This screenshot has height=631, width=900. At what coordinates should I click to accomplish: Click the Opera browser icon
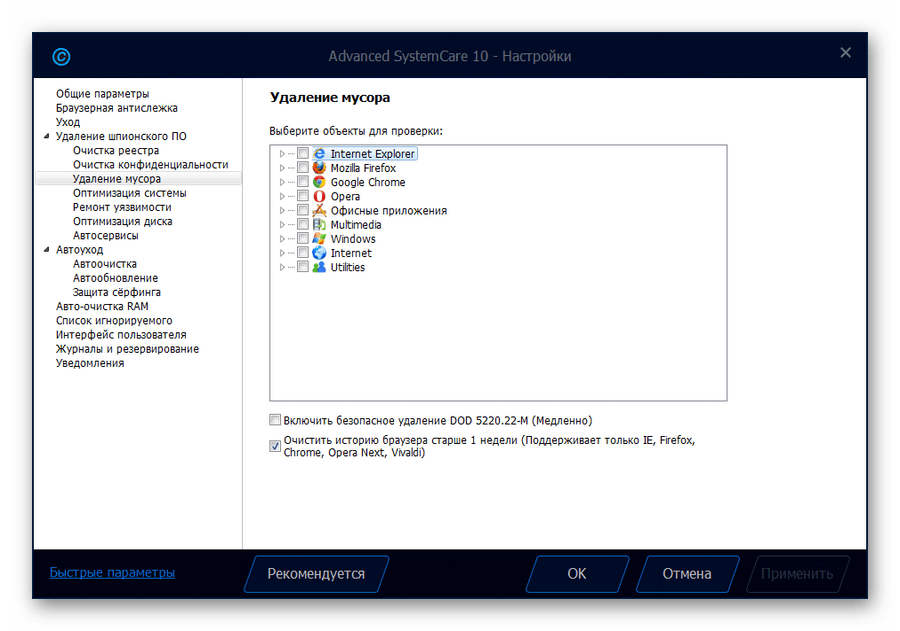320,197
